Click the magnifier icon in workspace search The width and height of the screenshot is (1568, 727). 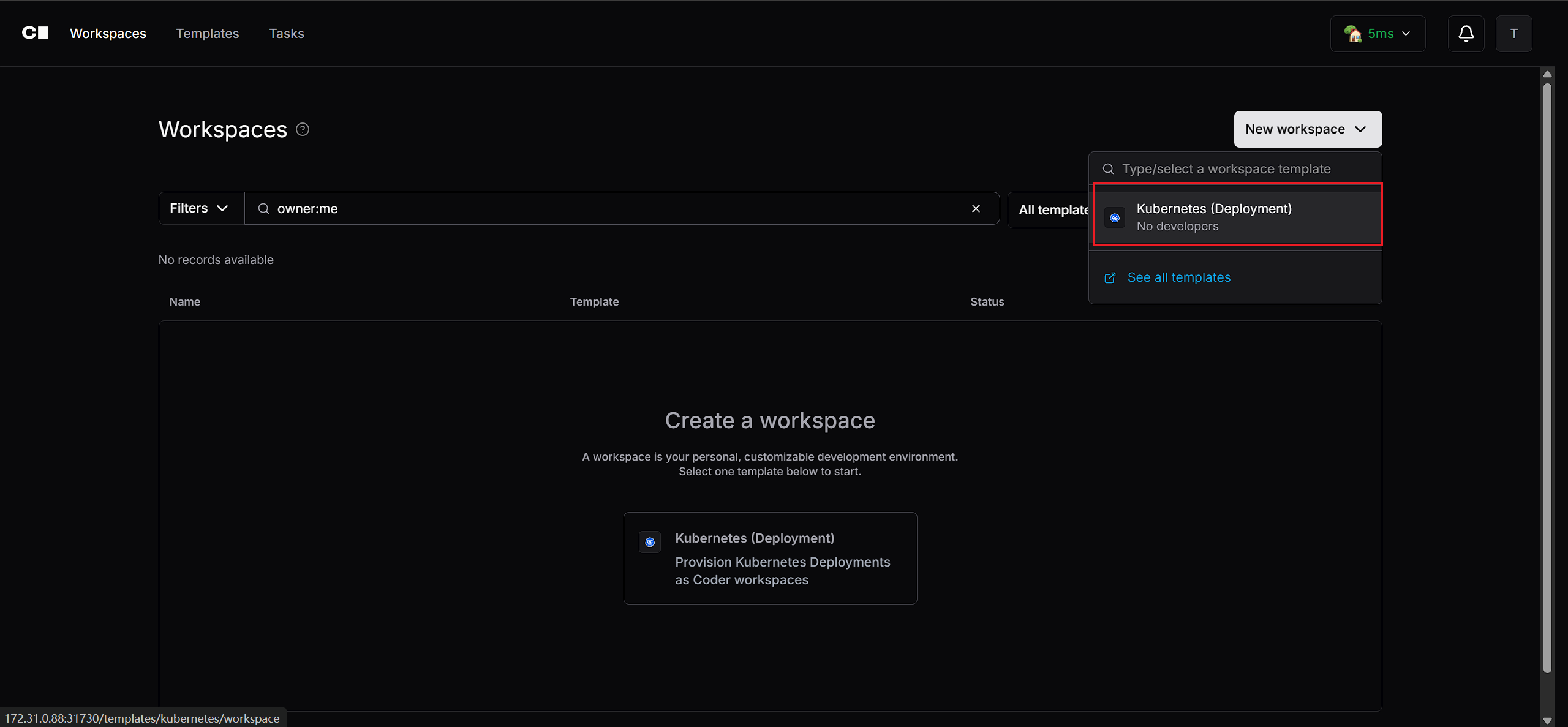[x=264, y=209]
